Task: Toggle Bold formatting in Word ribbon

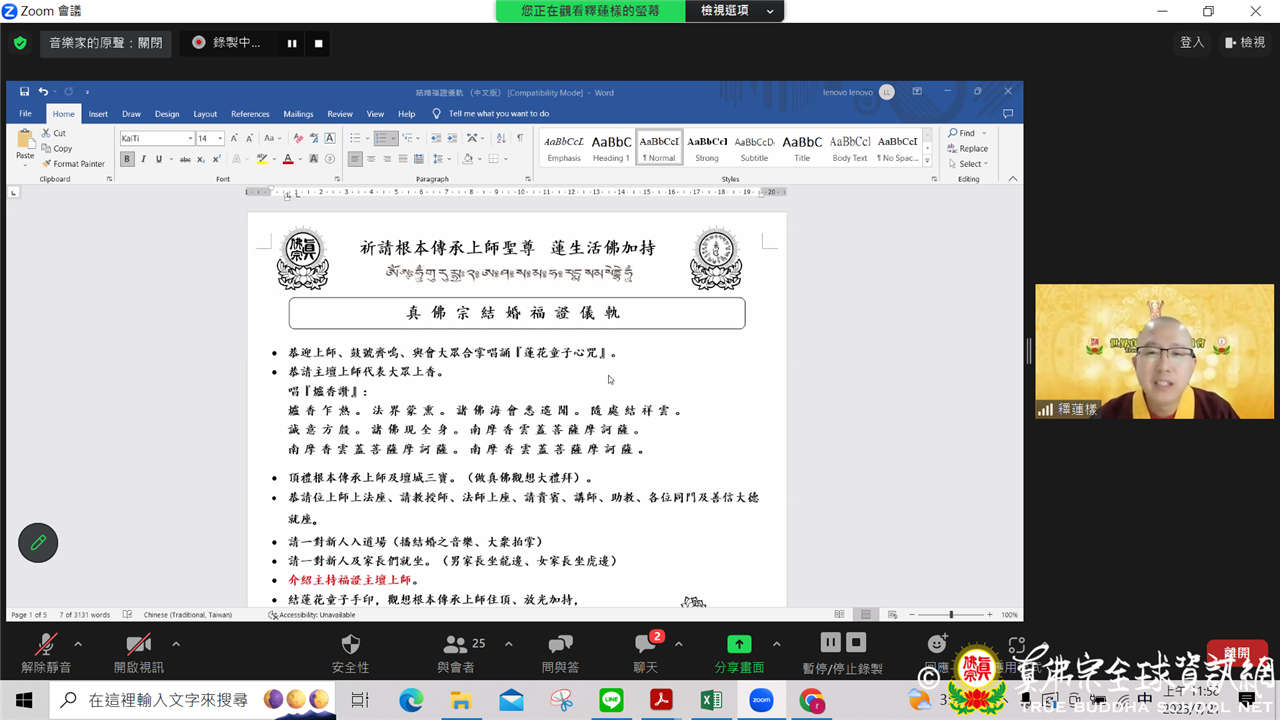Action: (x=127, y=159)
